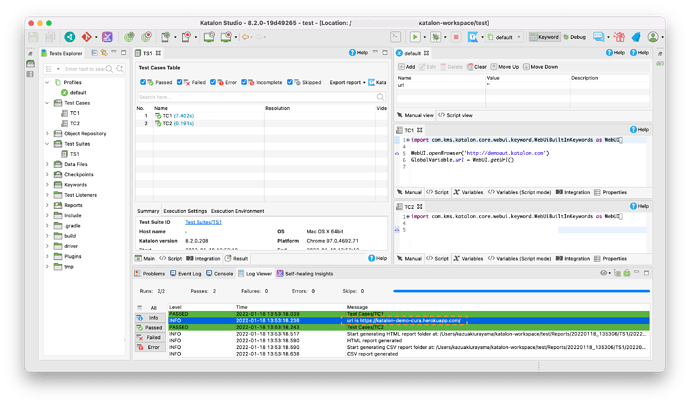Switch to the Console tab
The height and width of the screenshot is (404, 690).
tap(220, 274)
